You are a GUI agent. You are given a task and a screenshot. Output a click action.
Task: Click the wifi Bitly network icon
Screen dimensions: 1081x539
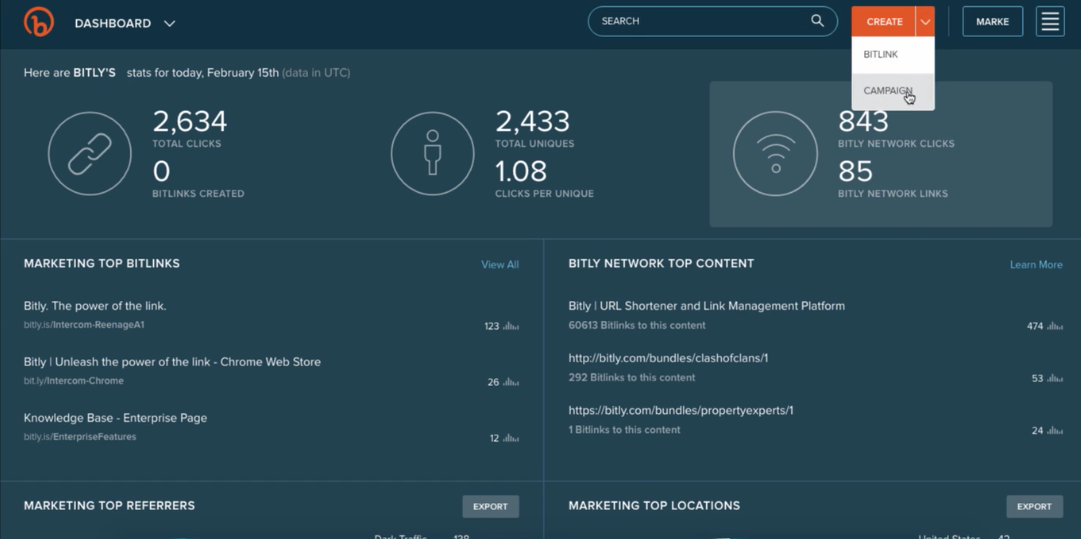tap(776, 154)
